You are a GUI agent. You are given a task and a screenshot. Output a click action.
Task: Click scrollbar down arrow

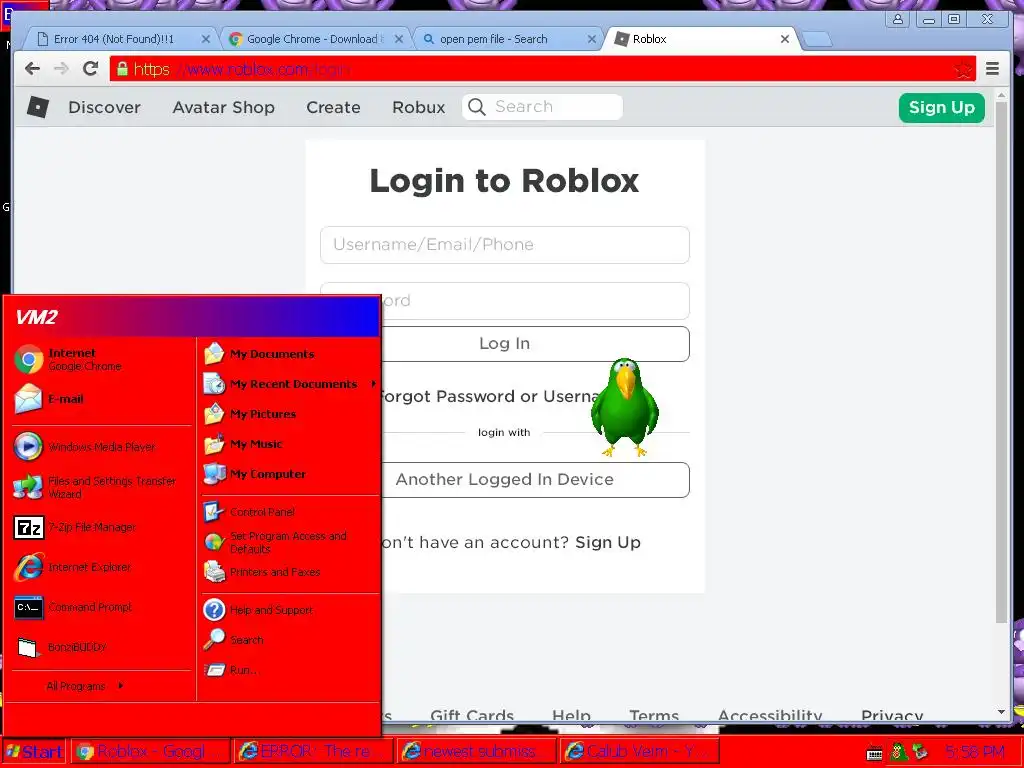click(x=1001, y=712)
